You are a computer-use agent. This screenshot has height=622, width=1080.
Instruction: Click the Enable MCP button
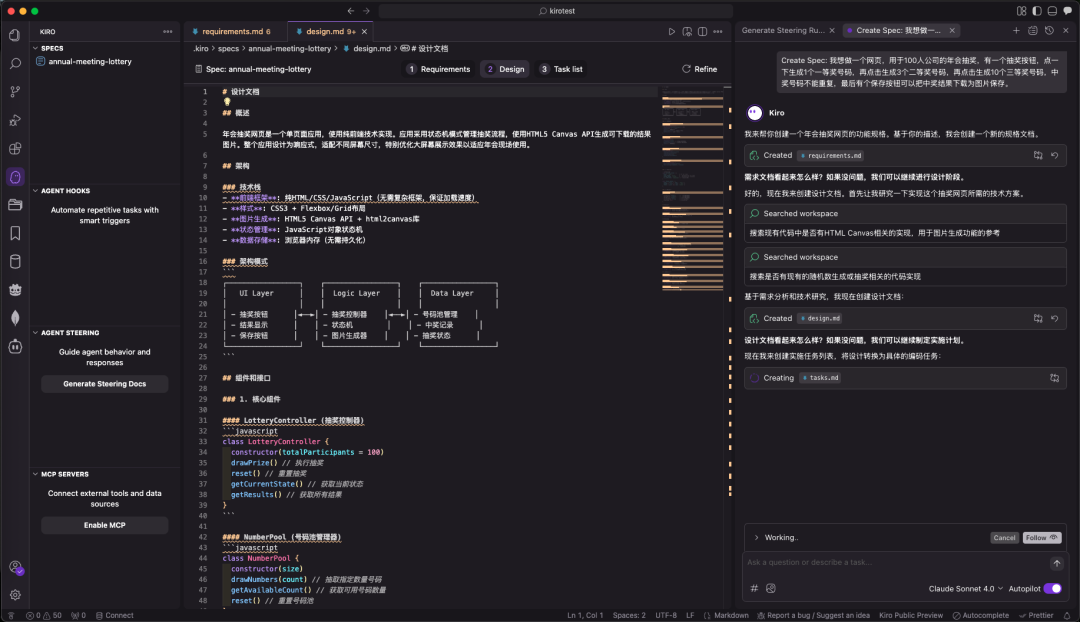pyautogui.click(x=105, y=525)
